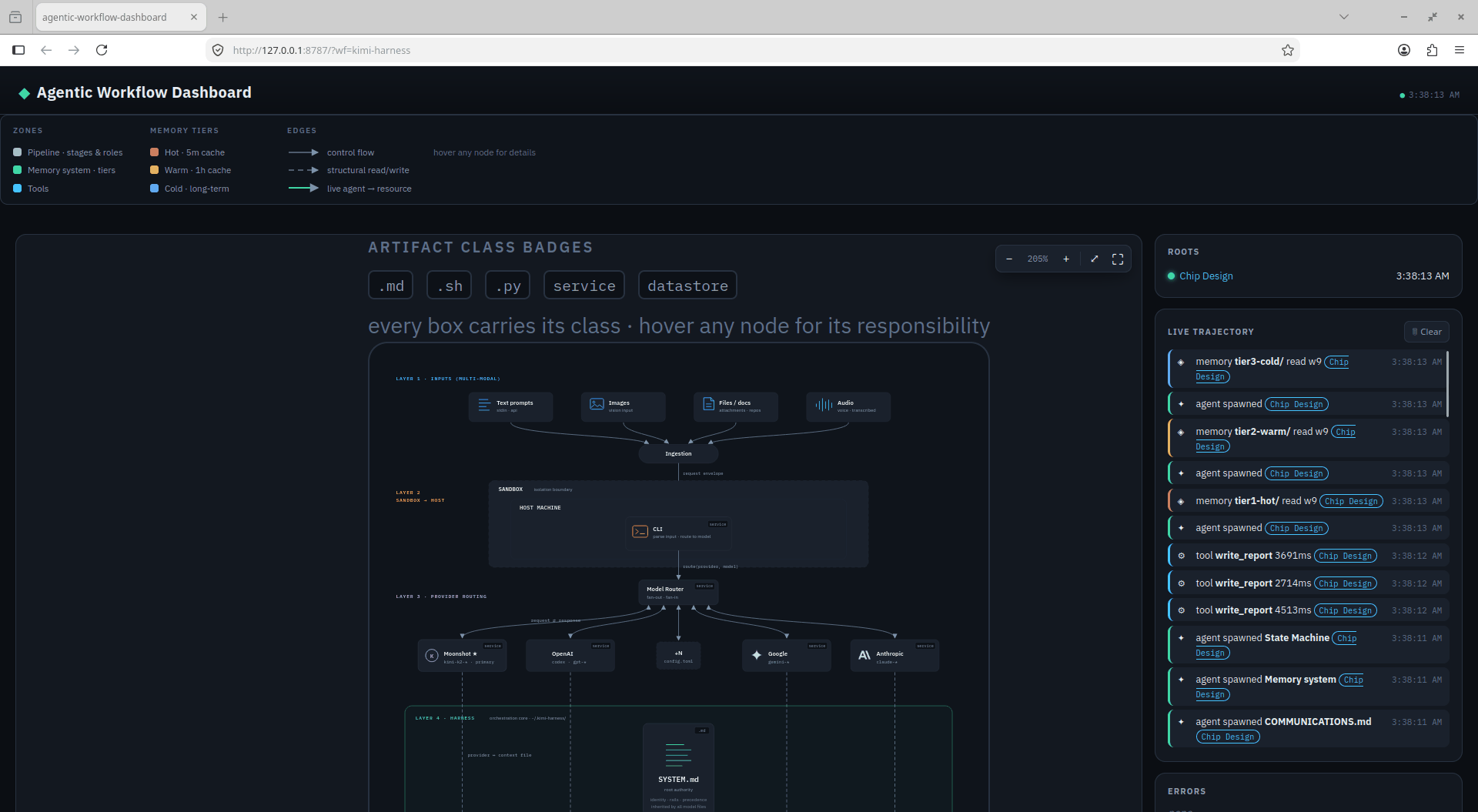Screen dimensions: 1478x812
Task: Enter fullscreen view of the diagram
Action: click(x=1118, y=259)
